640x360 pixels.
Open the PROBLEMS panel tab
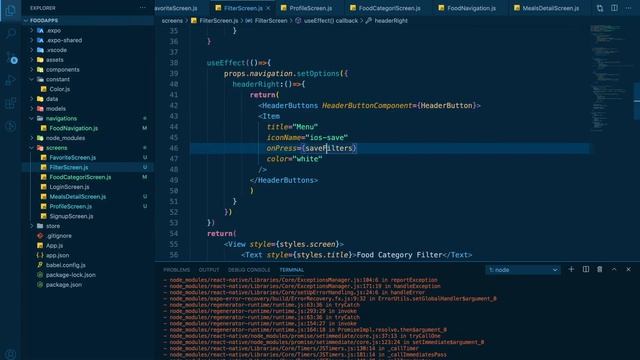176,270
